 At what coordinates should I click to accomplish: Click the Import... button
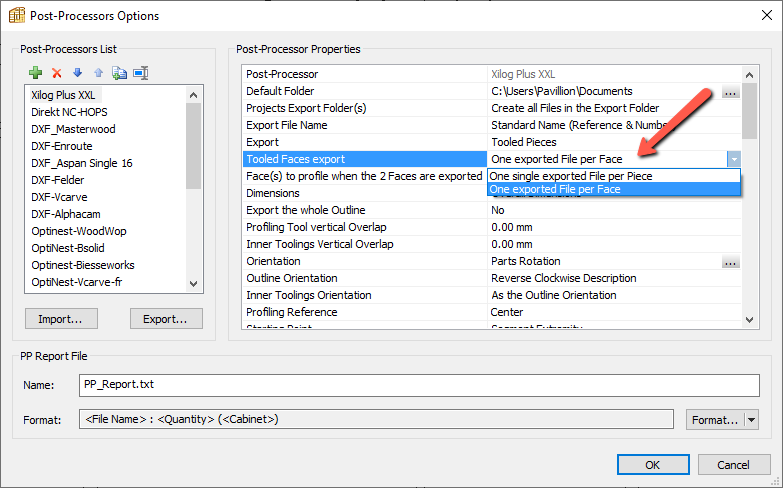point(61,319)
